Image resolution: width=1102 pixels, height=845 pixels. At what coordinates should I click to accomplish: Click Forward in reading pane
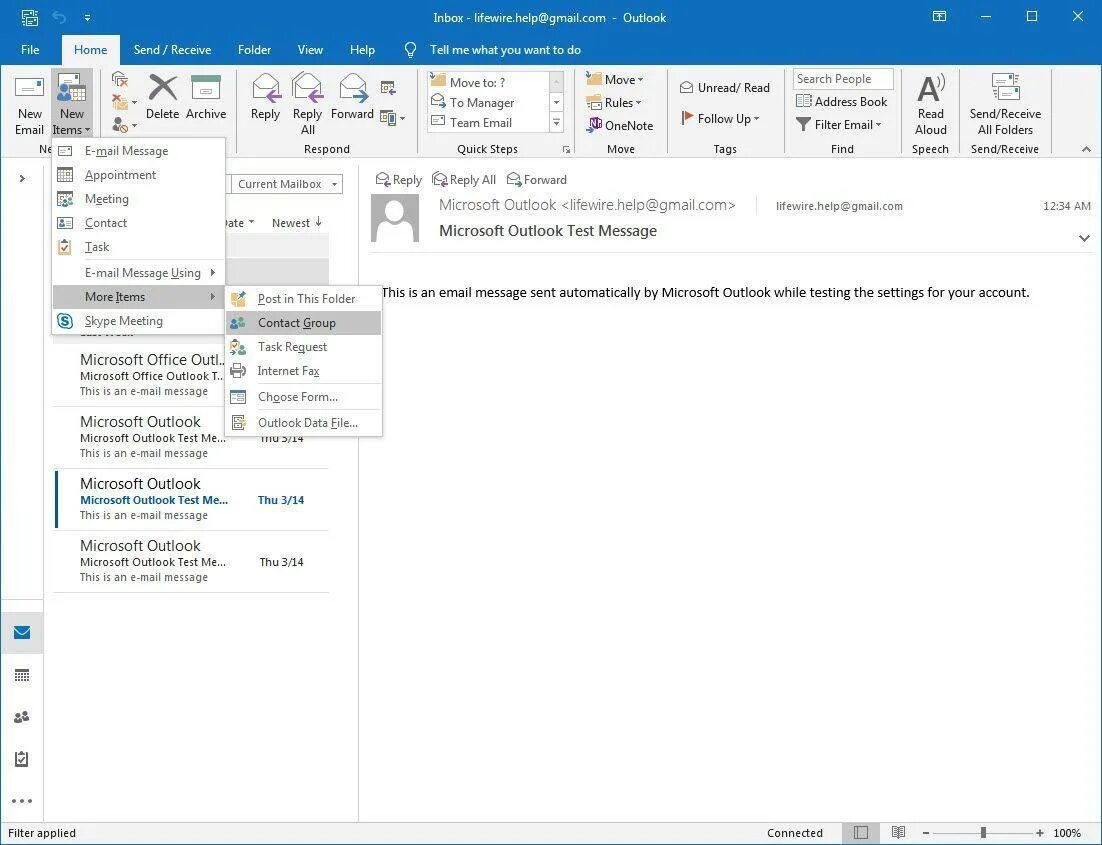pyautogui.click(x=537, y=179)
